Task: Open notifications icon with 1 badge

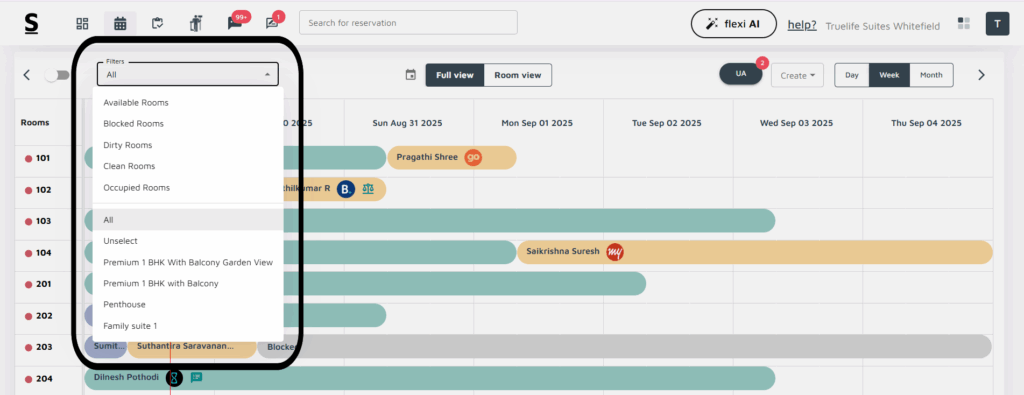Action: point(272,24)
